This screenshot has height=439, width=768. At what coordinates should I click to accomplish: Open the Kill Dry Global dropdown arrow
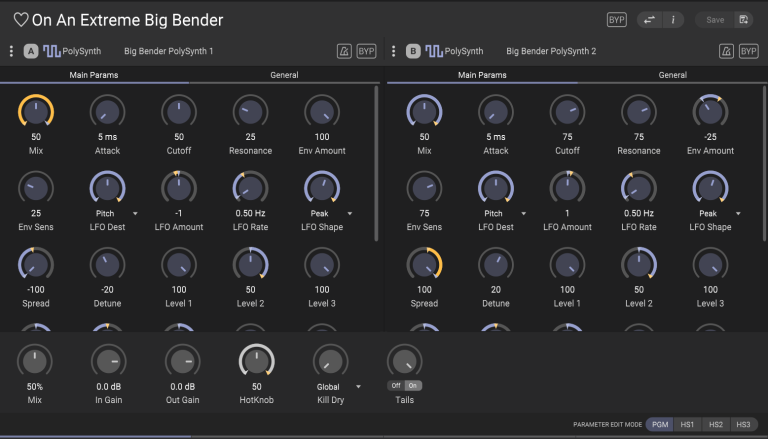point(359,387)
